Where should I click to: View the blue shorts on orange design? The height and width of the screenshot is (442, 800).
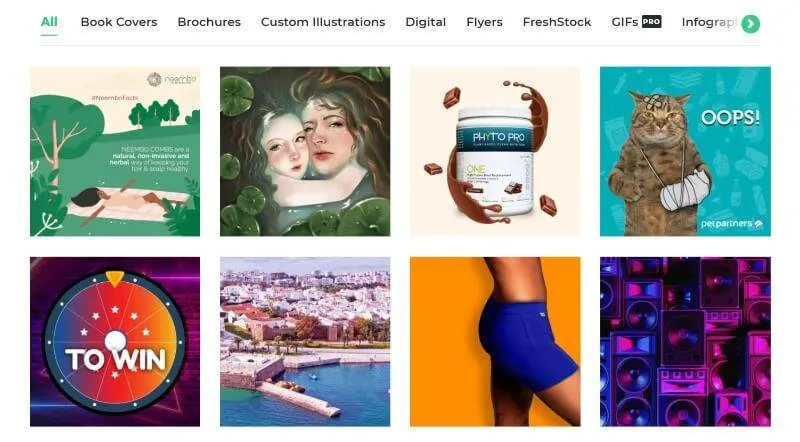(495, 341)
